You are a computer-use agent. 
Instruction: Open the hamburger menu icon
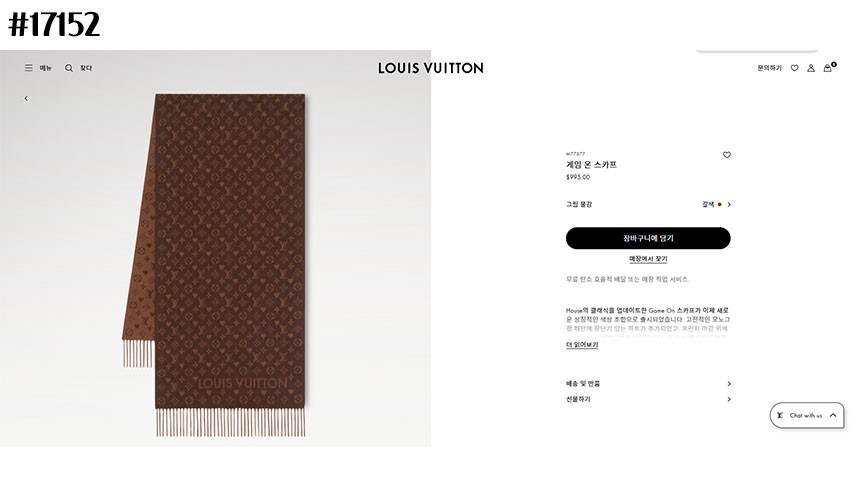(29, 68)
